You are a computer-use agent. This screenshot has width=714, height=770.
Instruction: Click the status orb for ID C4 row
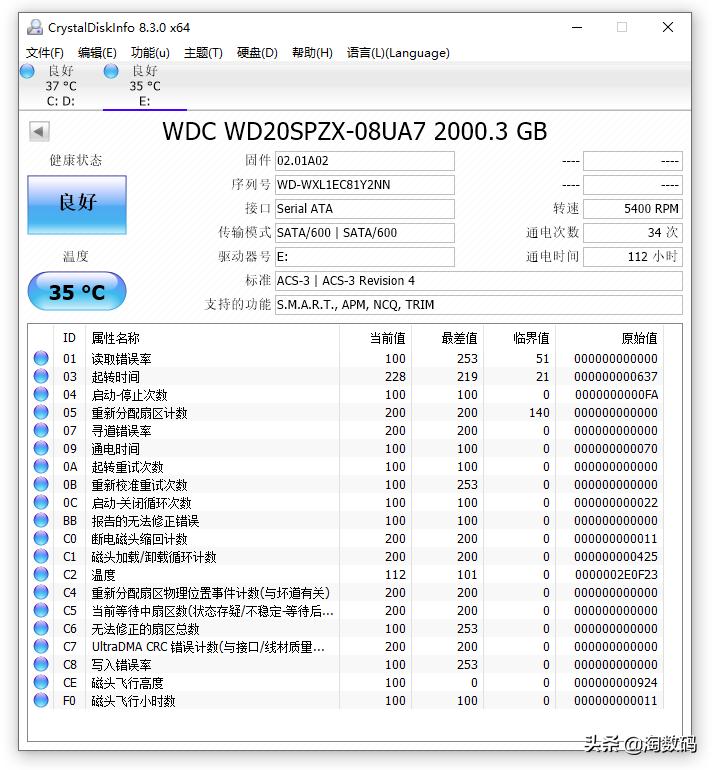tap(41, 592)
